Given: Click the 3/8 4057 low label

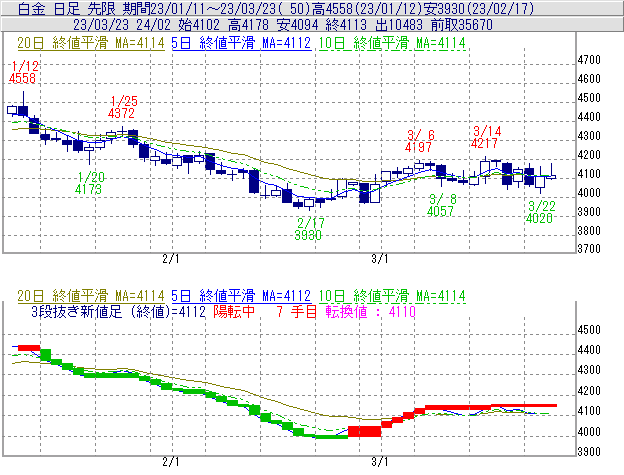Looking at the screenshot, I should coord(441,205).
